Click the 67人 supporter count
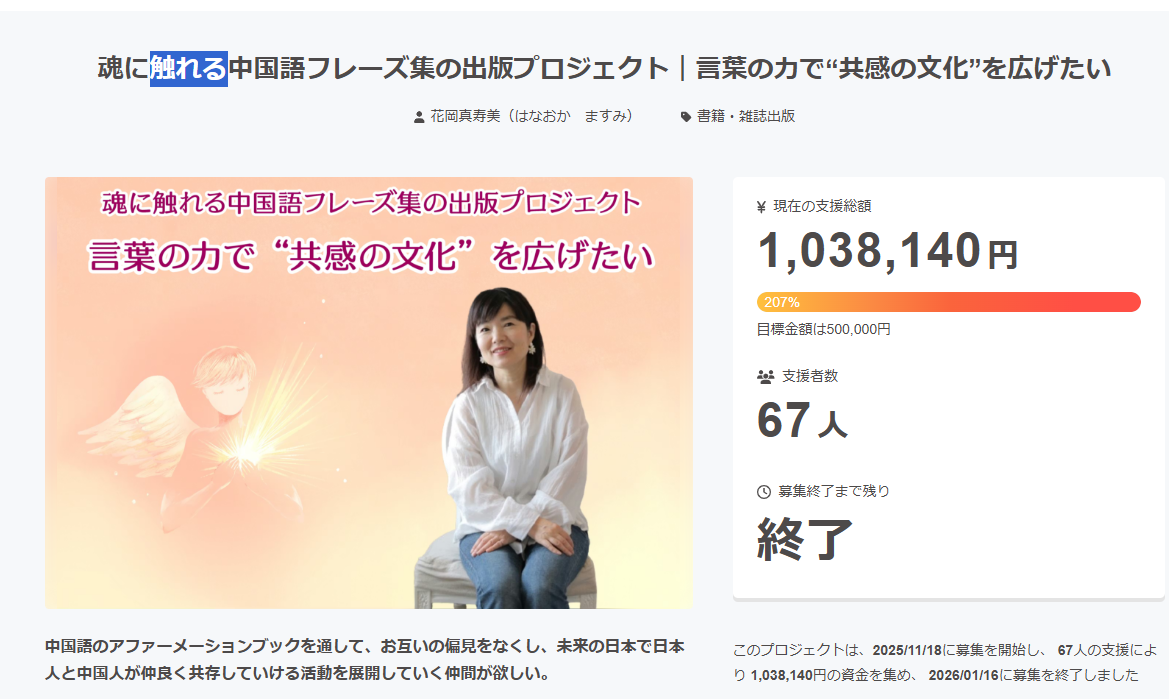Viewport: 1169px width, 699px height. click(x=802, y=420)
